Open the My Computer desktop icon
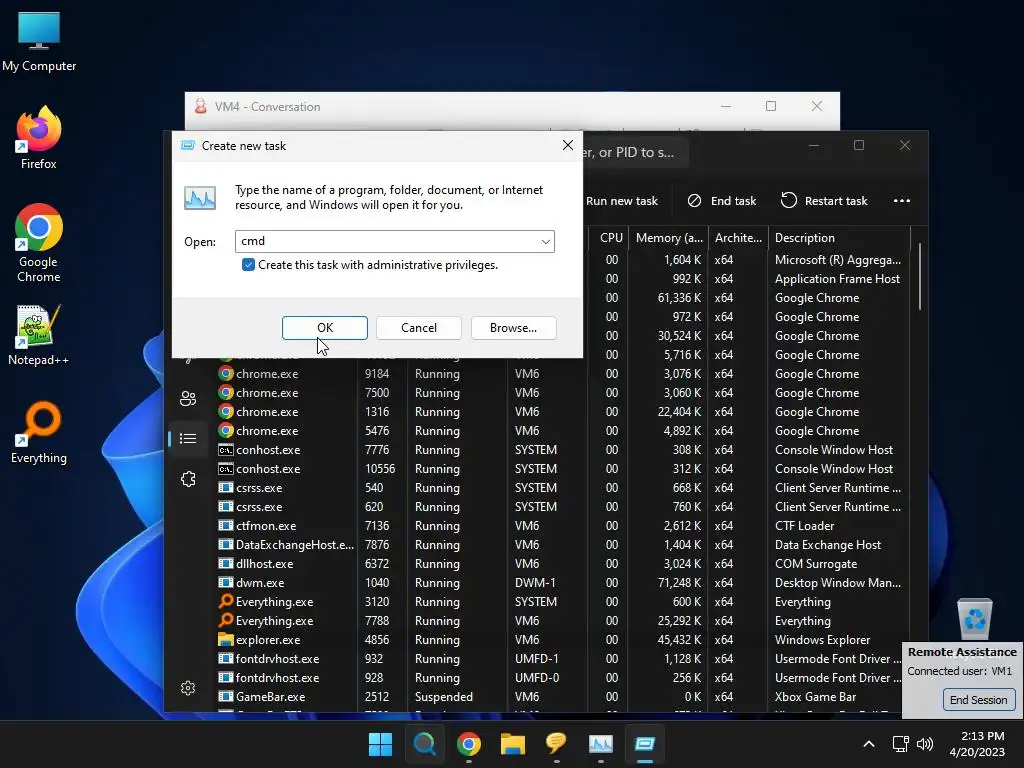This screenshot has width=1024, height=768. click(39, 41)
